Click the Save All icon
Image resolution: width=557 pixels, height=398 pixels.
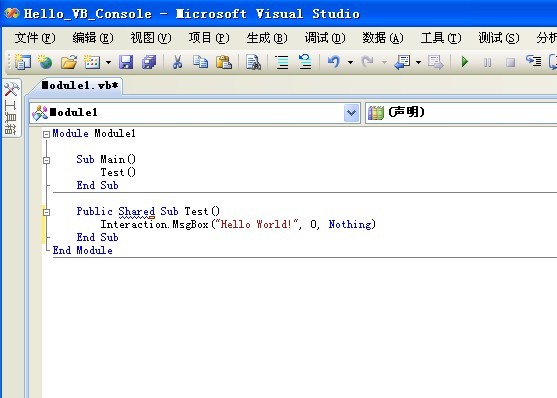click(149, 62)
